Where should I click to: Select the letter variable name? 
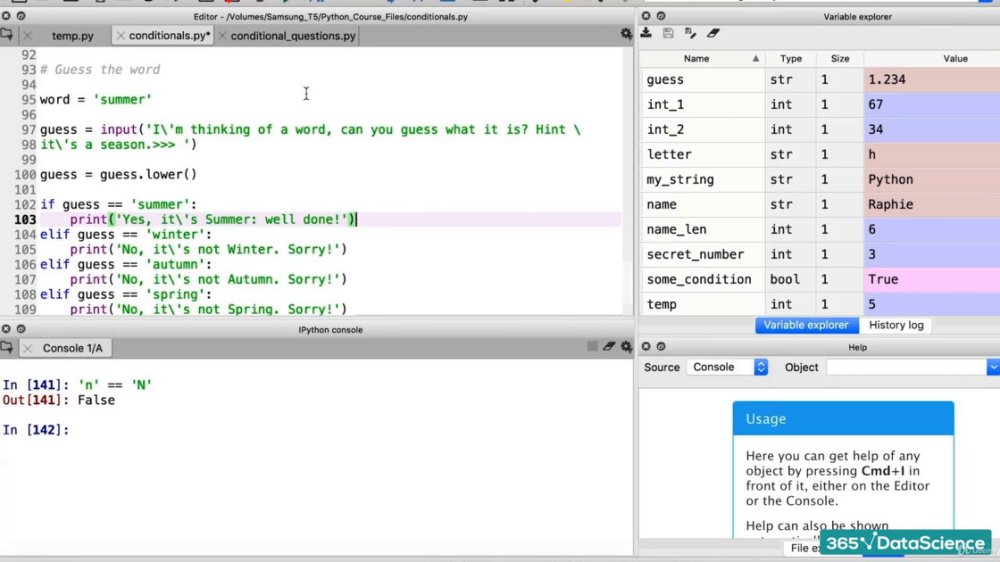(669, 154)
